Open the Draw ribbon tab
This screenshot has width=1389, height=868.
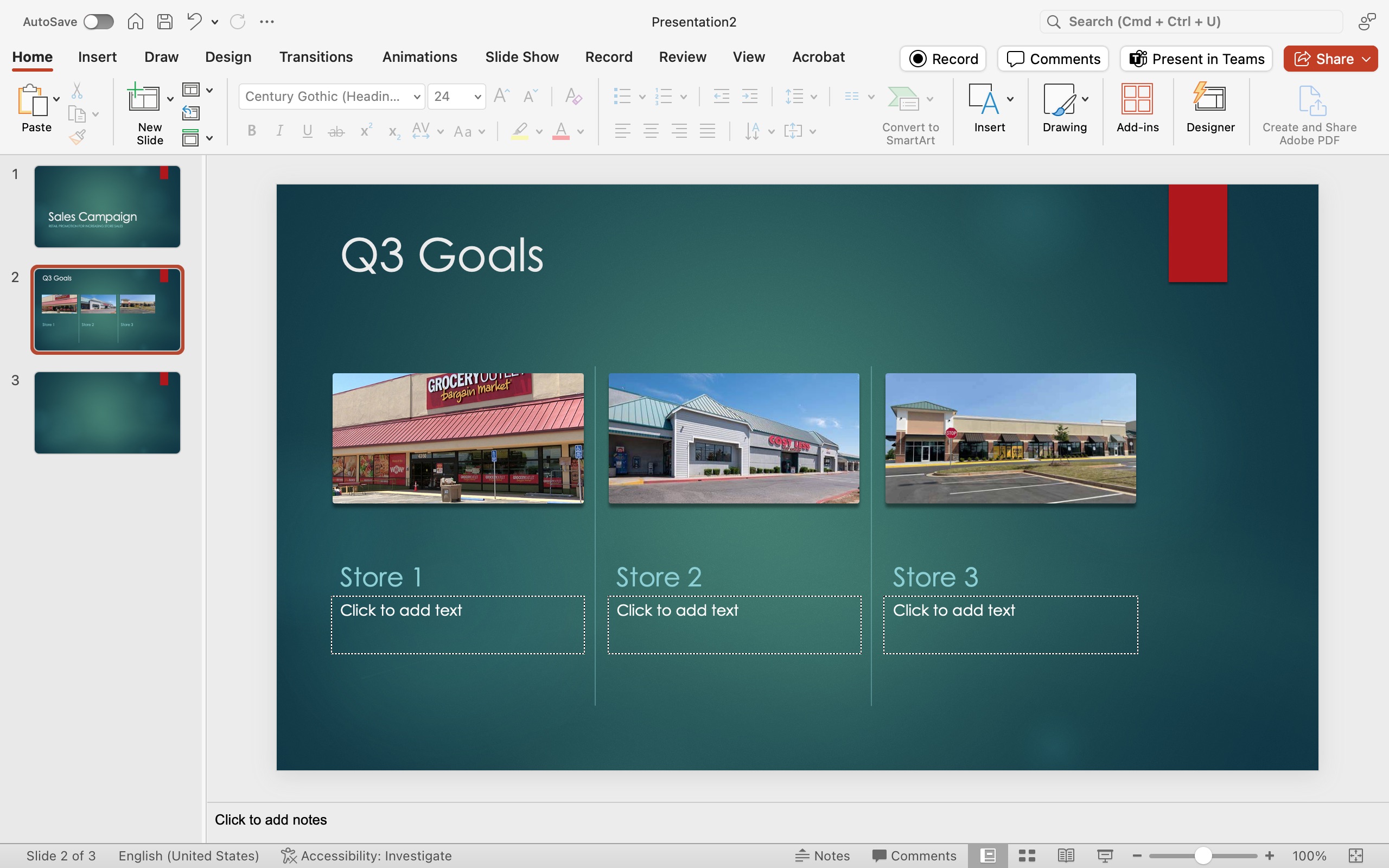point(161,57)
